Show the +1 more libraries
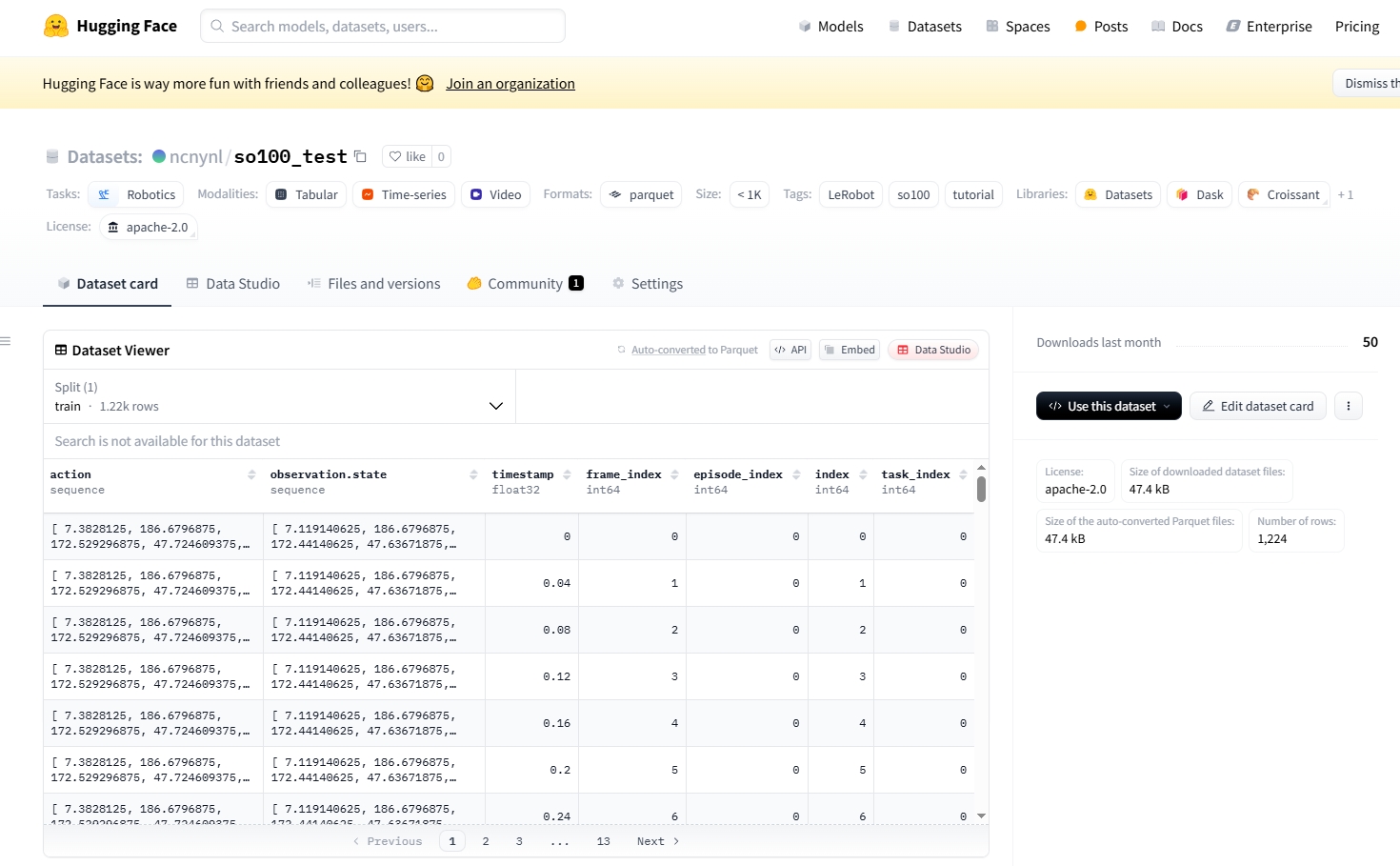Viewport: 1400px width, 866px height. pos(1345,194)
